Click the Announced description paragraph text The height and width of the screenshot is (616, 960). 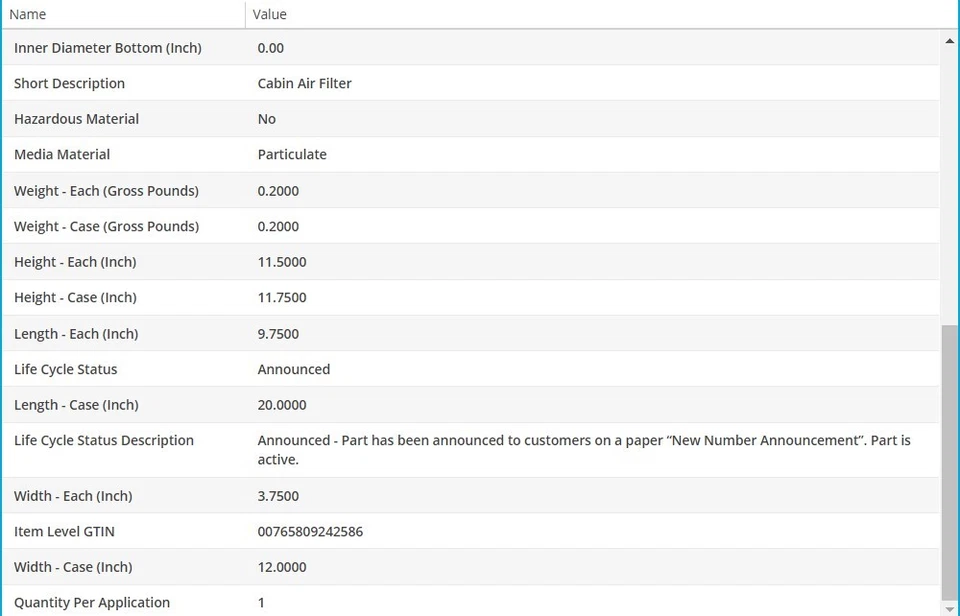coord(584,449)
